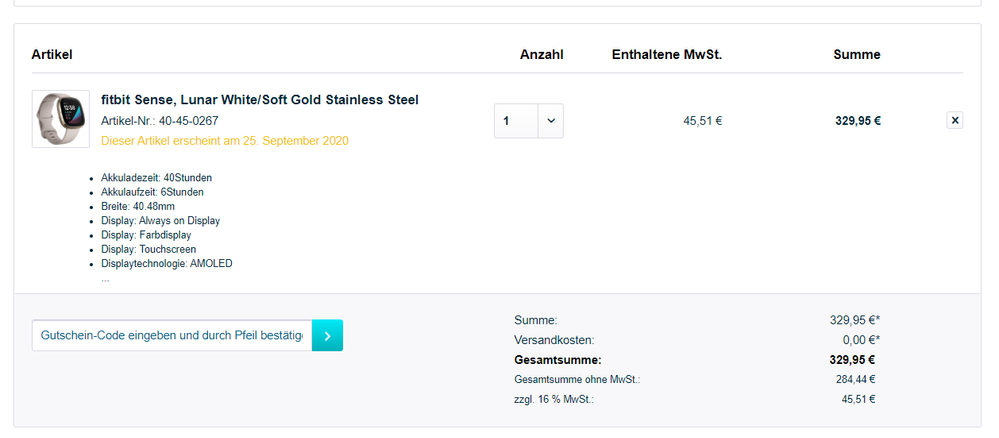Click 'zzgl. 16 % MwSt.:' label
The image size is (999, 438).
pos(554,400)
